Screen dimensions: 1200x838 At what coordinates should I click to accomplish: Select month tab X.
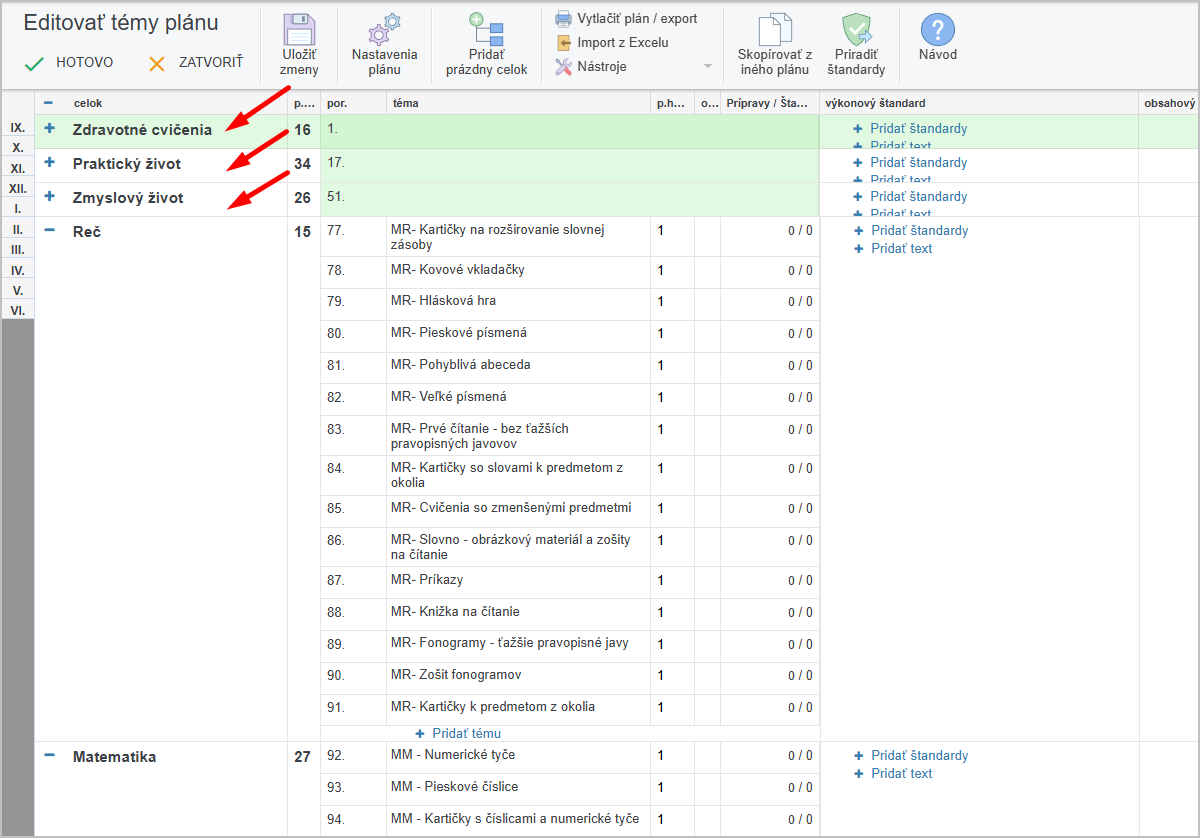coord(18,148)
